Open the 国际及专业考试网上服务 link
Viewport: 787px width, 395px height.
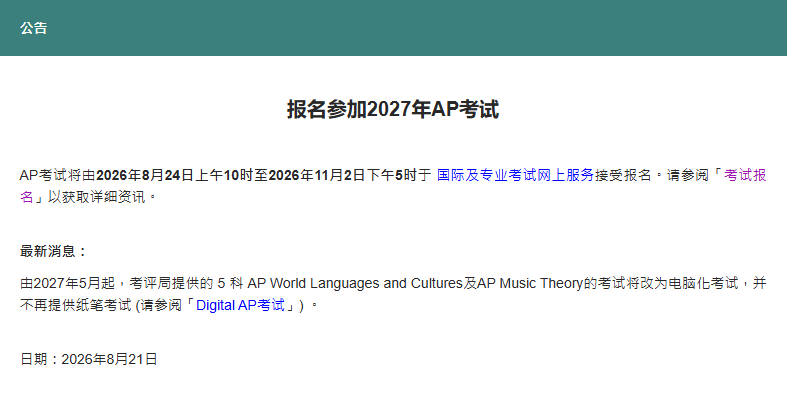[515, 175]
